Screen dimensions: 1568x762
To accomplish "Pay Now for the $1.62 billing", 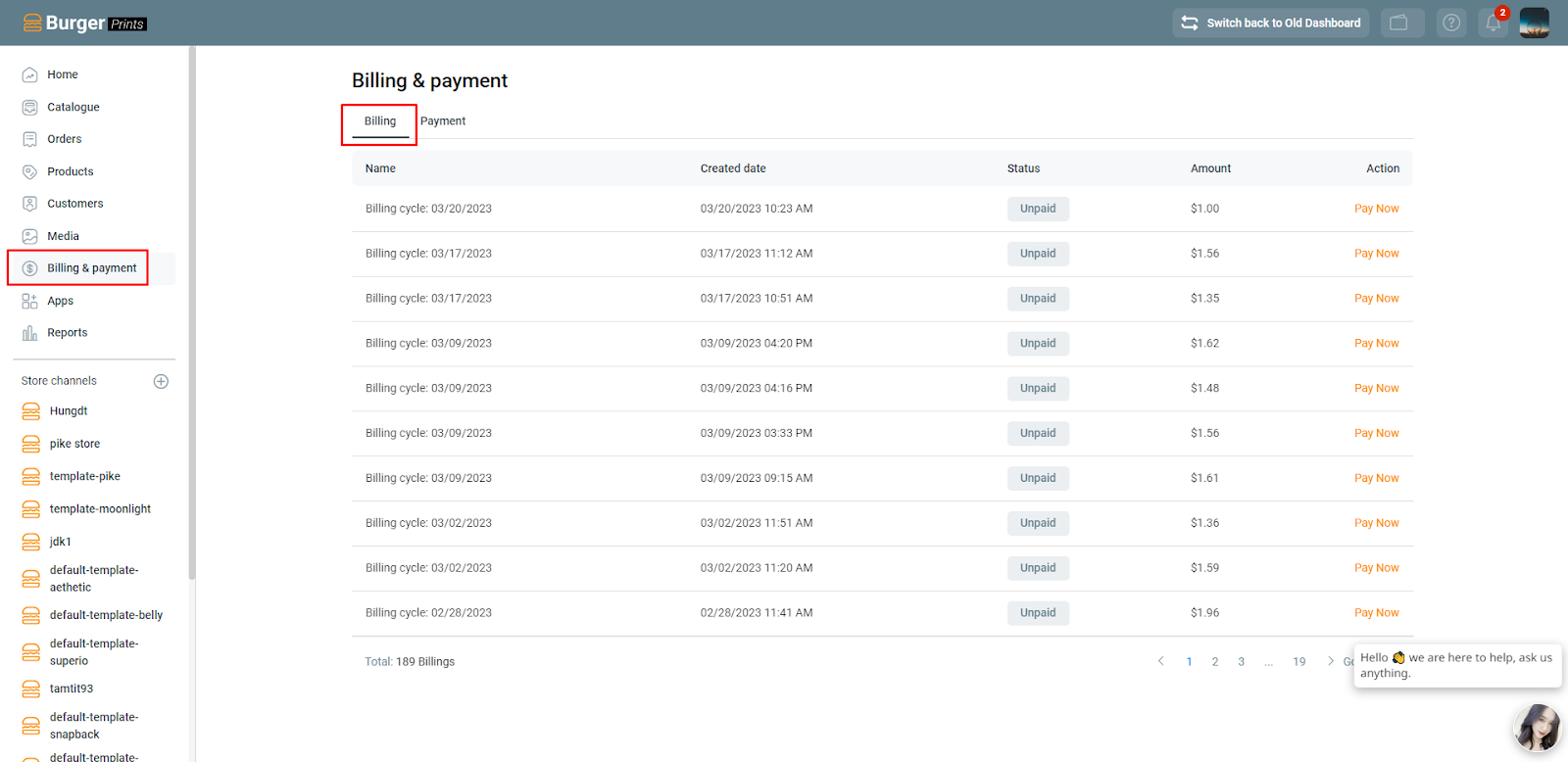I will [x=1377, y=344].
